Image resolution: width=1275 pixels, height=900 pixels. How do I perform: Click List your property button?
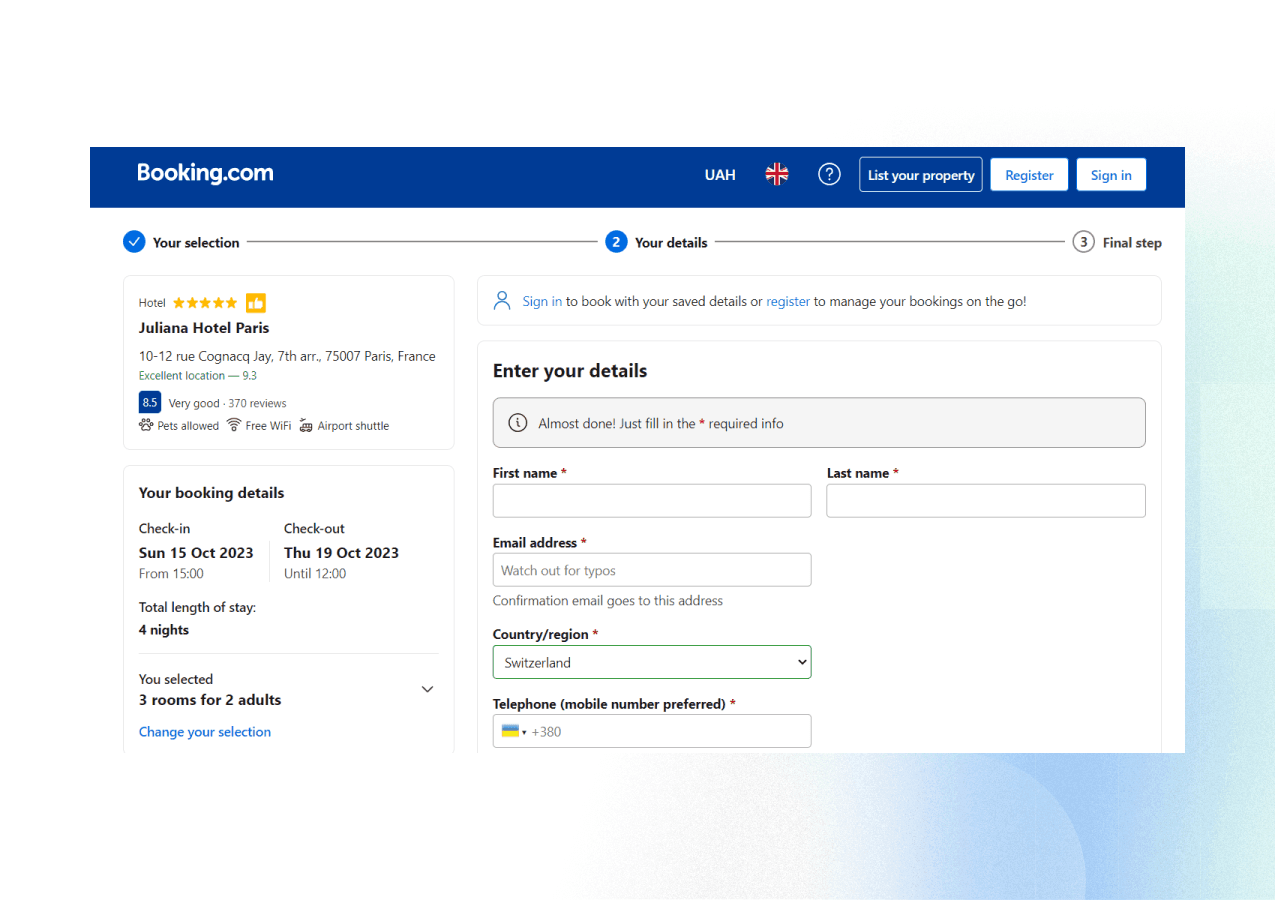(921, 175)
